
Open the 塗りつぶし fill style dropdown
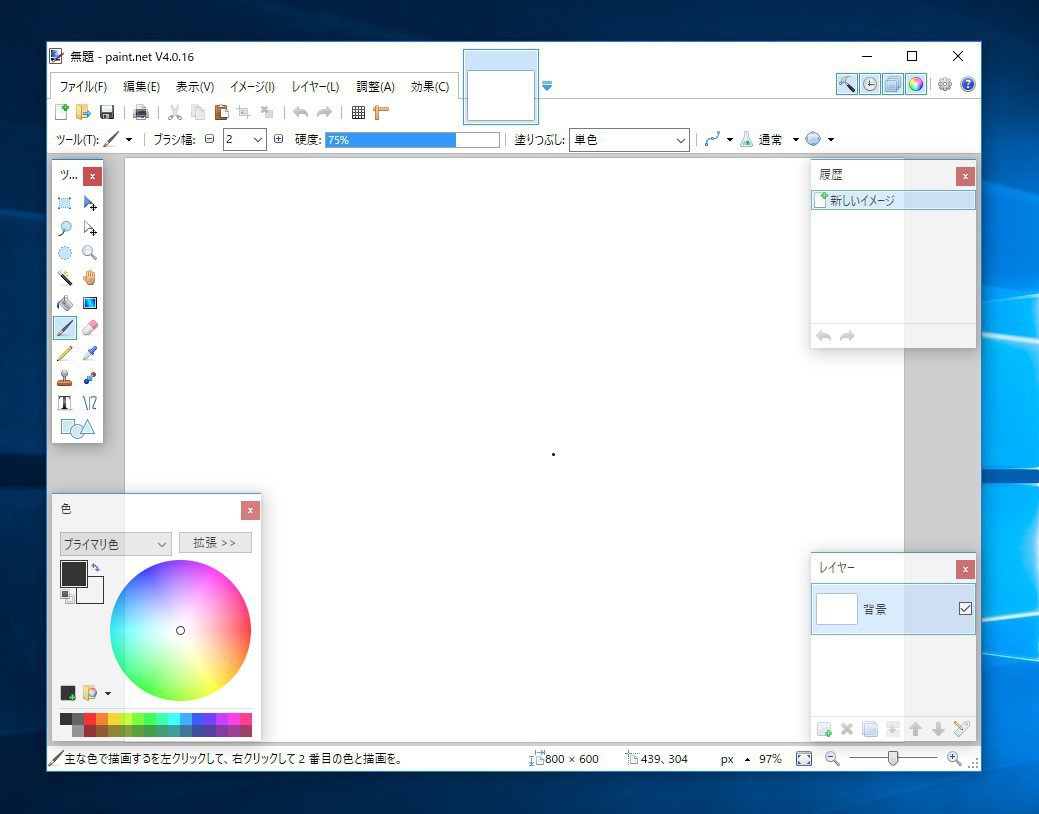pyautogui.click(x=680, y=140)
